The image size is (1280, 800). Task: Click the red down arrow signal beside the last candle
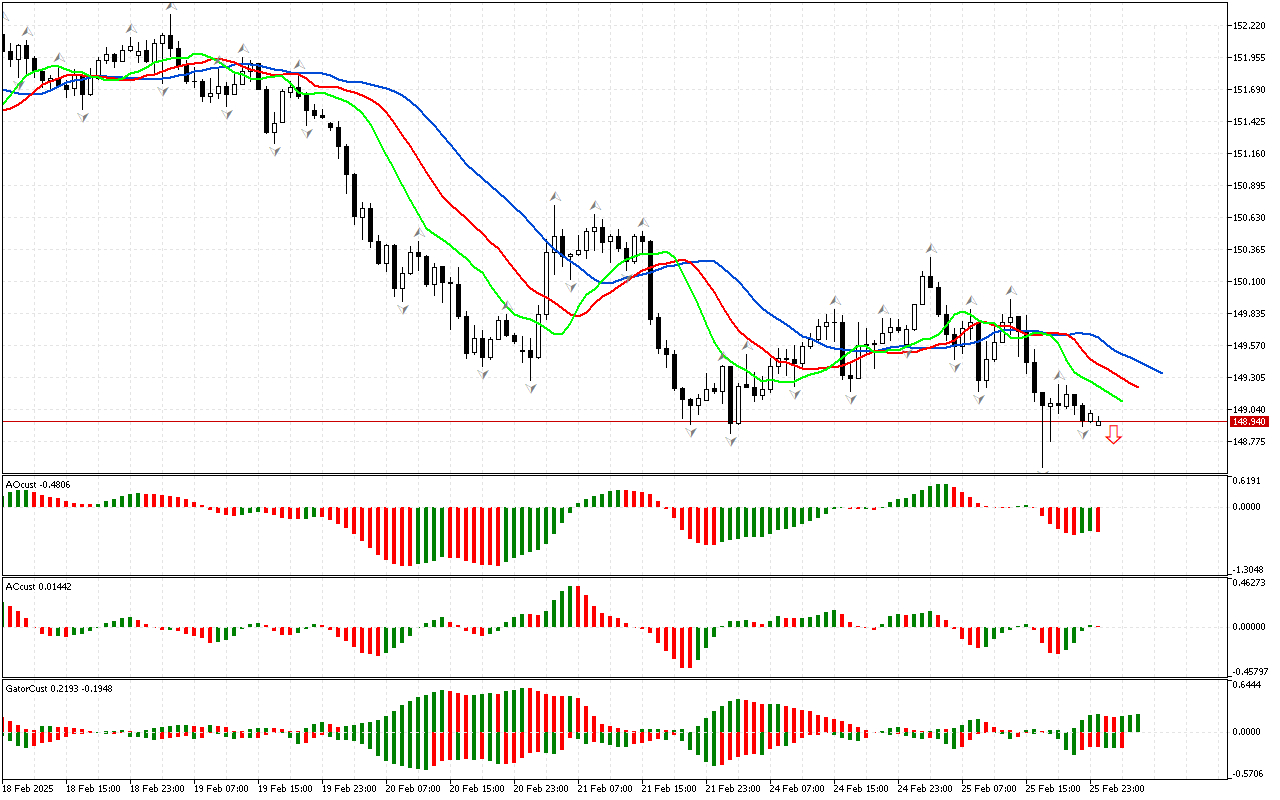coord(1113,434)
